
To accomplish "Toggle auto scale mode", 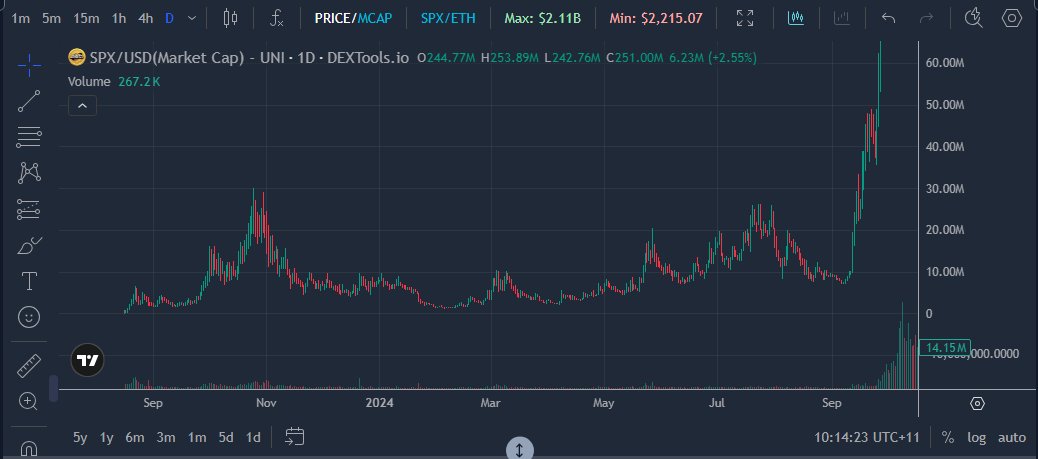I will coord(1012,437).
